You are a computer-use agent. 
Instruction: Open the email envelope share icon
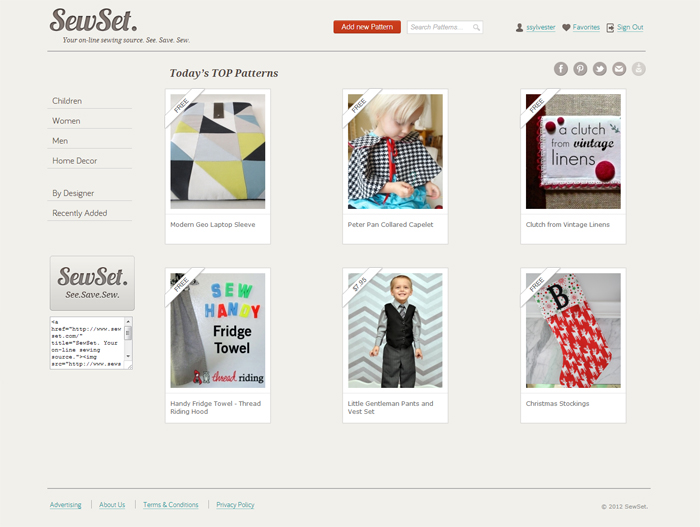[x=619, y=69]
